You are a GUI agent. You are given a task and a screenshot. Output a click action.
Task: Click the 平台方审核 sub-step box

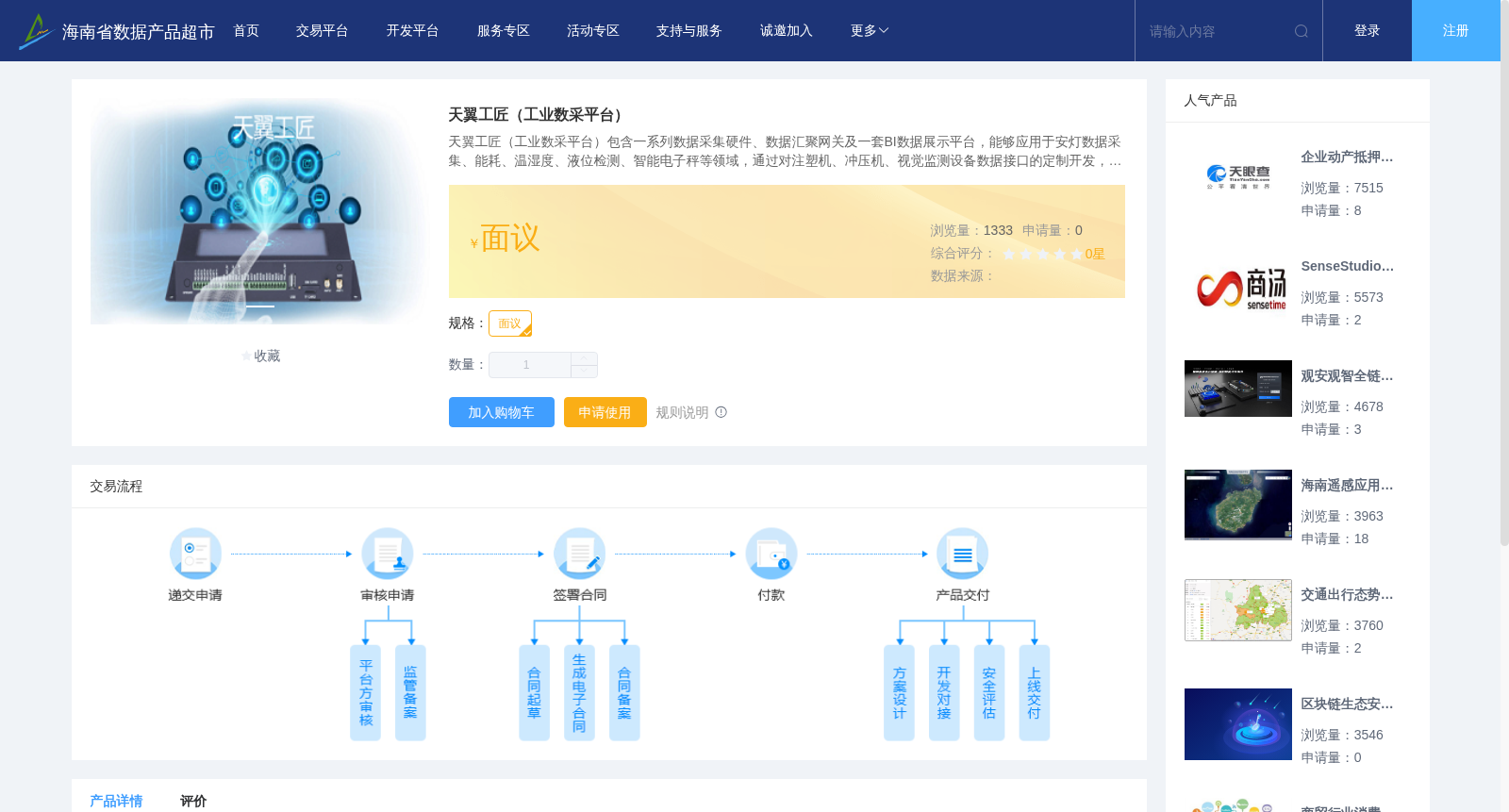pyautogui.click(x=365, y=693)
